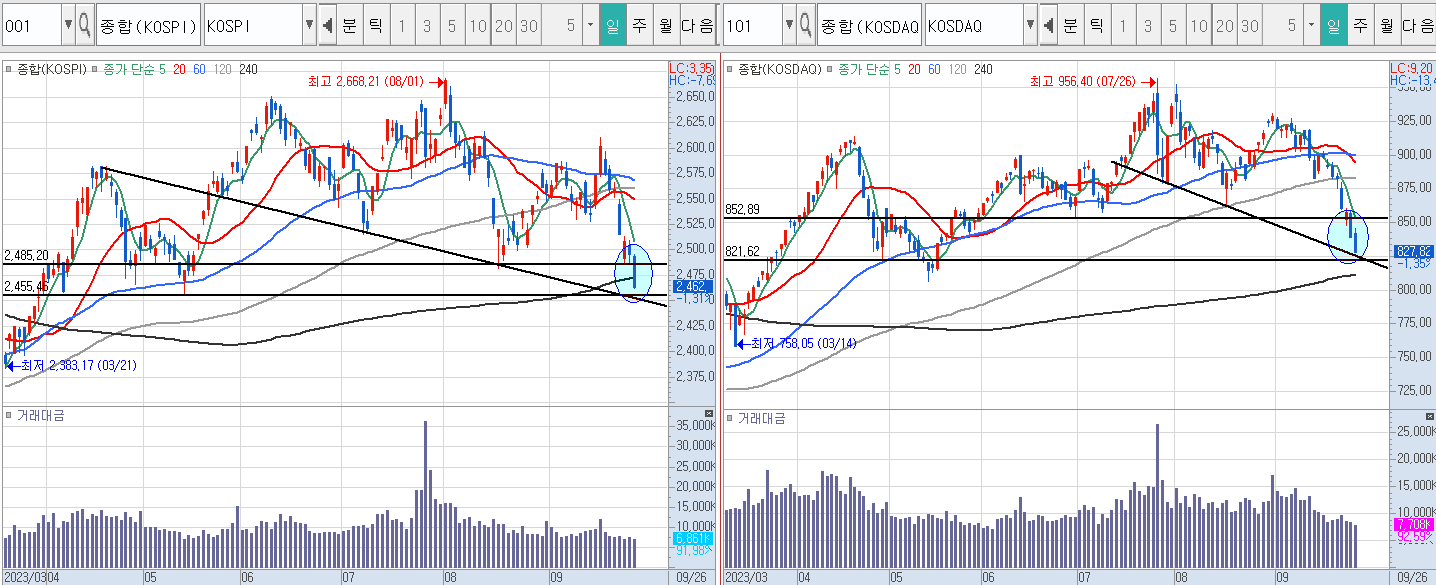The image size is (1436, 585).
Task: Click the search magnifier beside code 101
Action: [805, 26]
